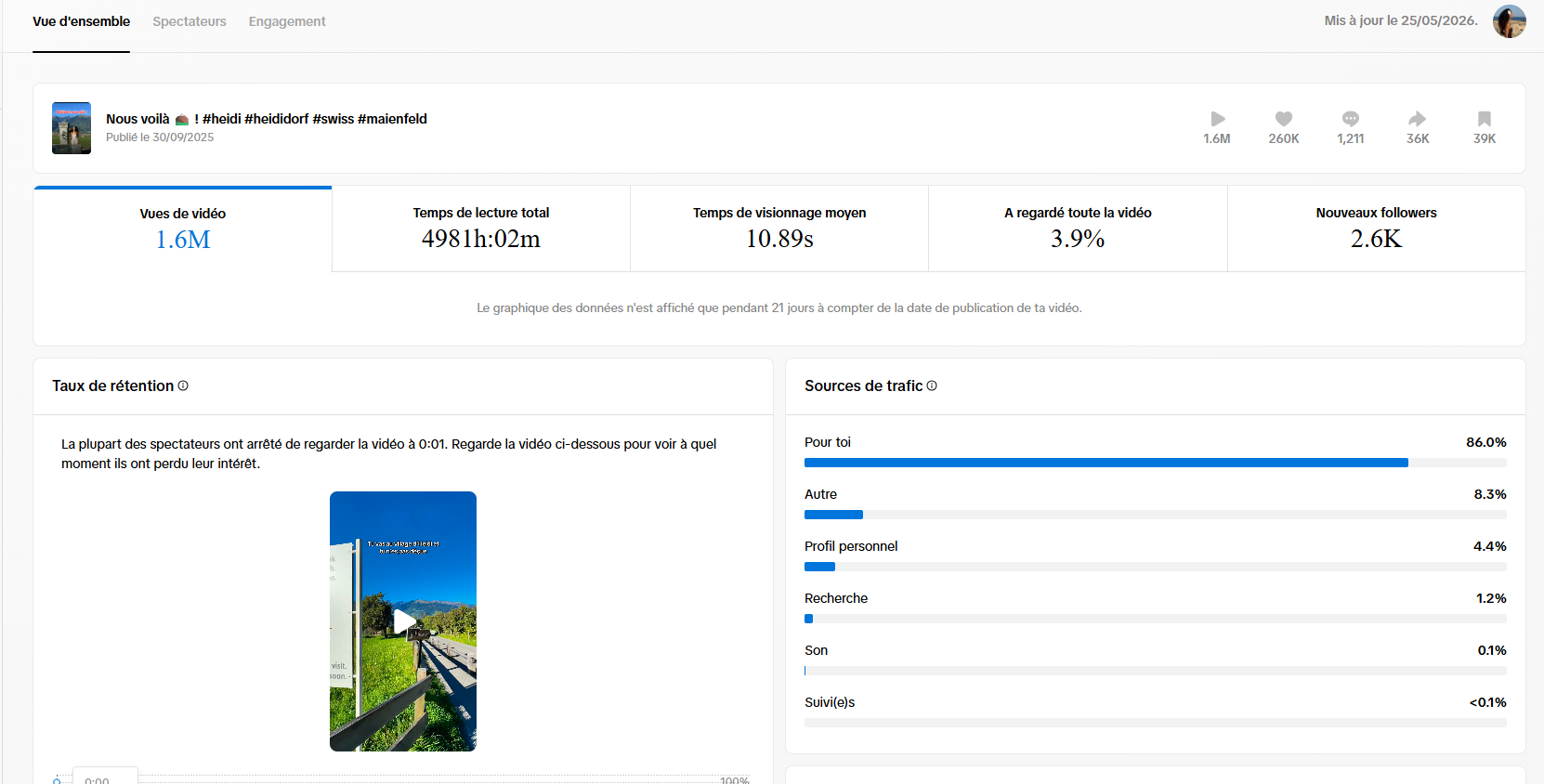The image size is (1544, 784).
Task: Switch to the Engagement tab
Action: coord(287,21)
